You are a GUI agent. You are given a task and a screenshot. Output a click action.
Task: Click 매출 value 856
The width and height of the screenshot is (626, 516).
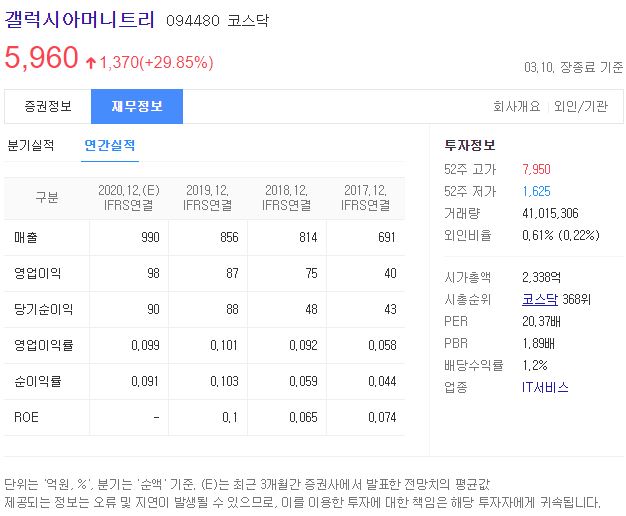pos(230,238)
